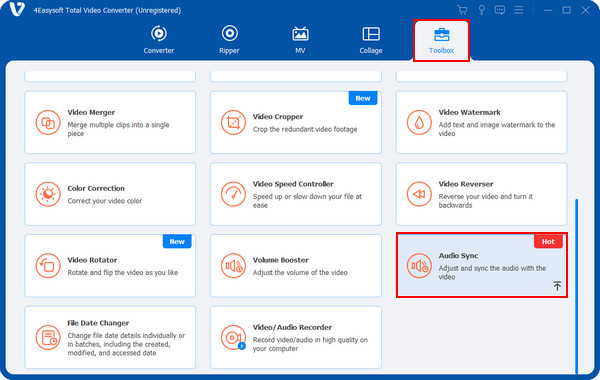600x380 pixels.
Task: Click the Video Cropper icon
Action: 233,122
